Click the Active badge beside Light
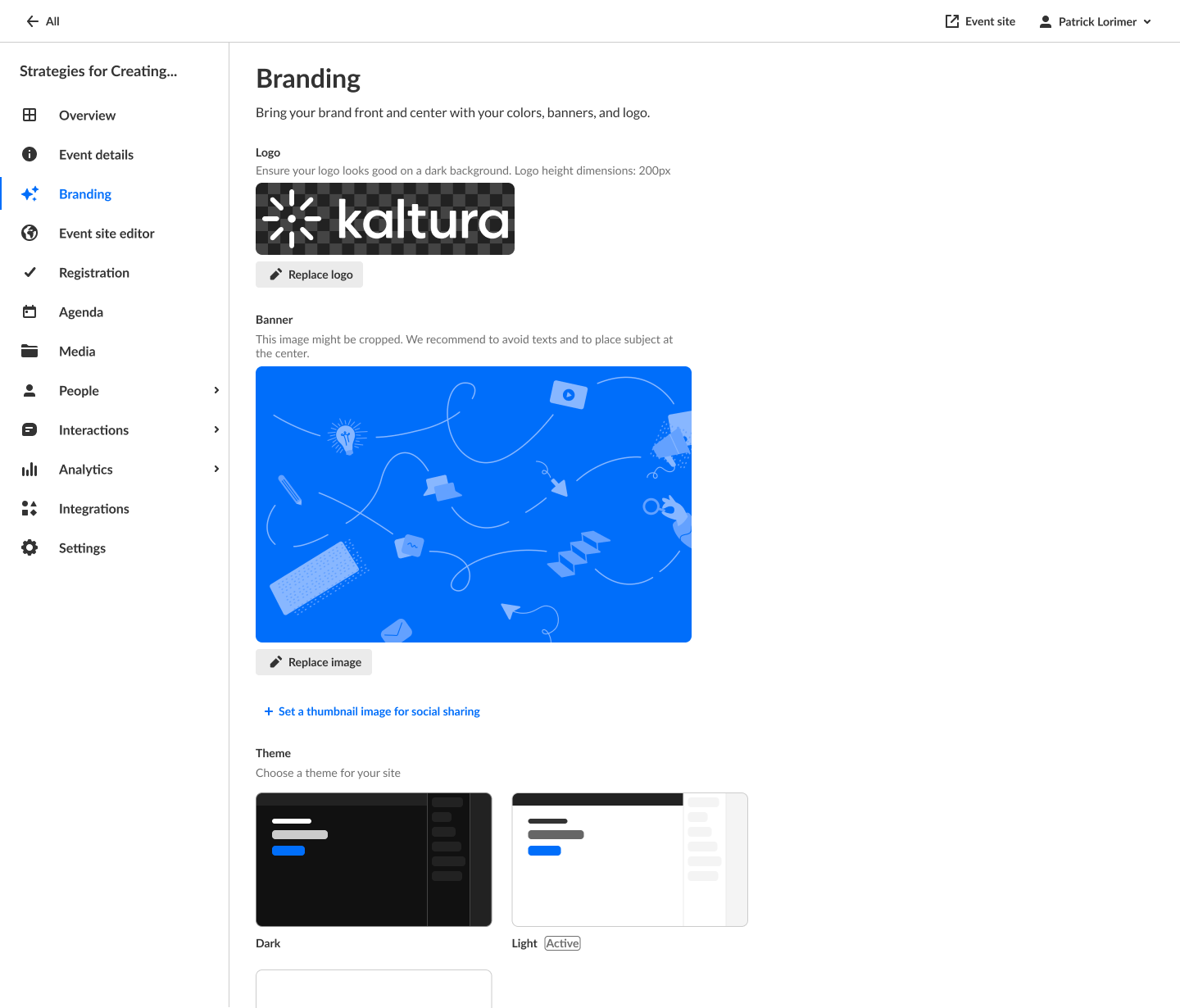 pyautogui.click(x=563, y=943)
